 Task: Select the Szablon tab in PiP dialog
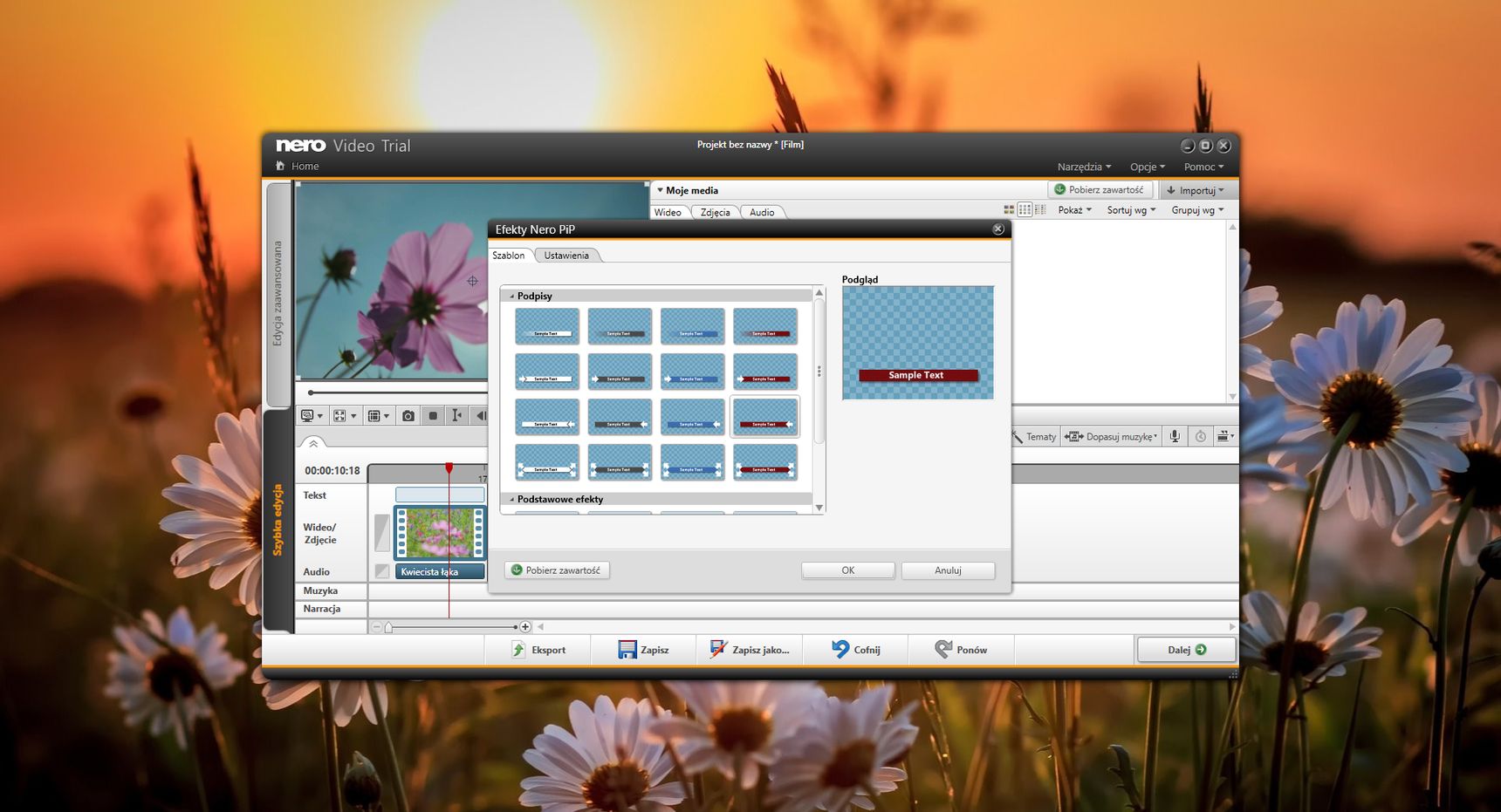pos(508,256)
